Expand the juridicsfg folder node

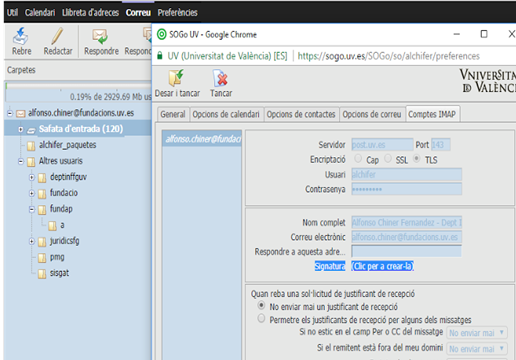32,241
